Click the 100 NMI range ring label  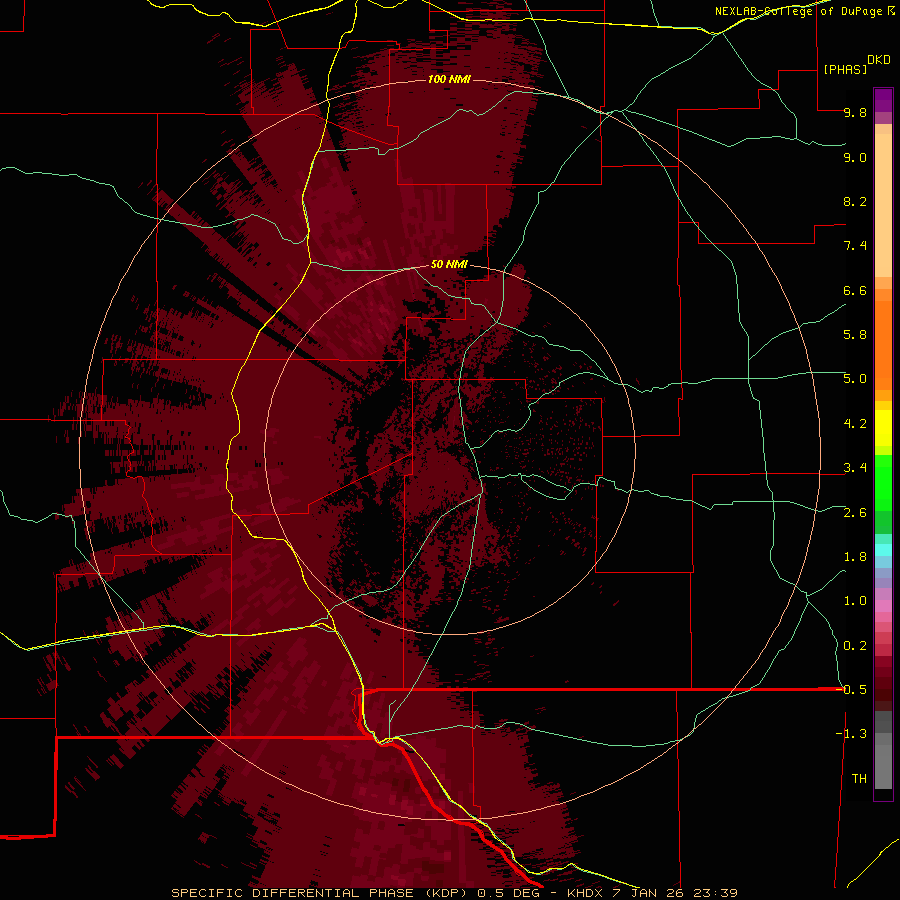coord(449,79)
